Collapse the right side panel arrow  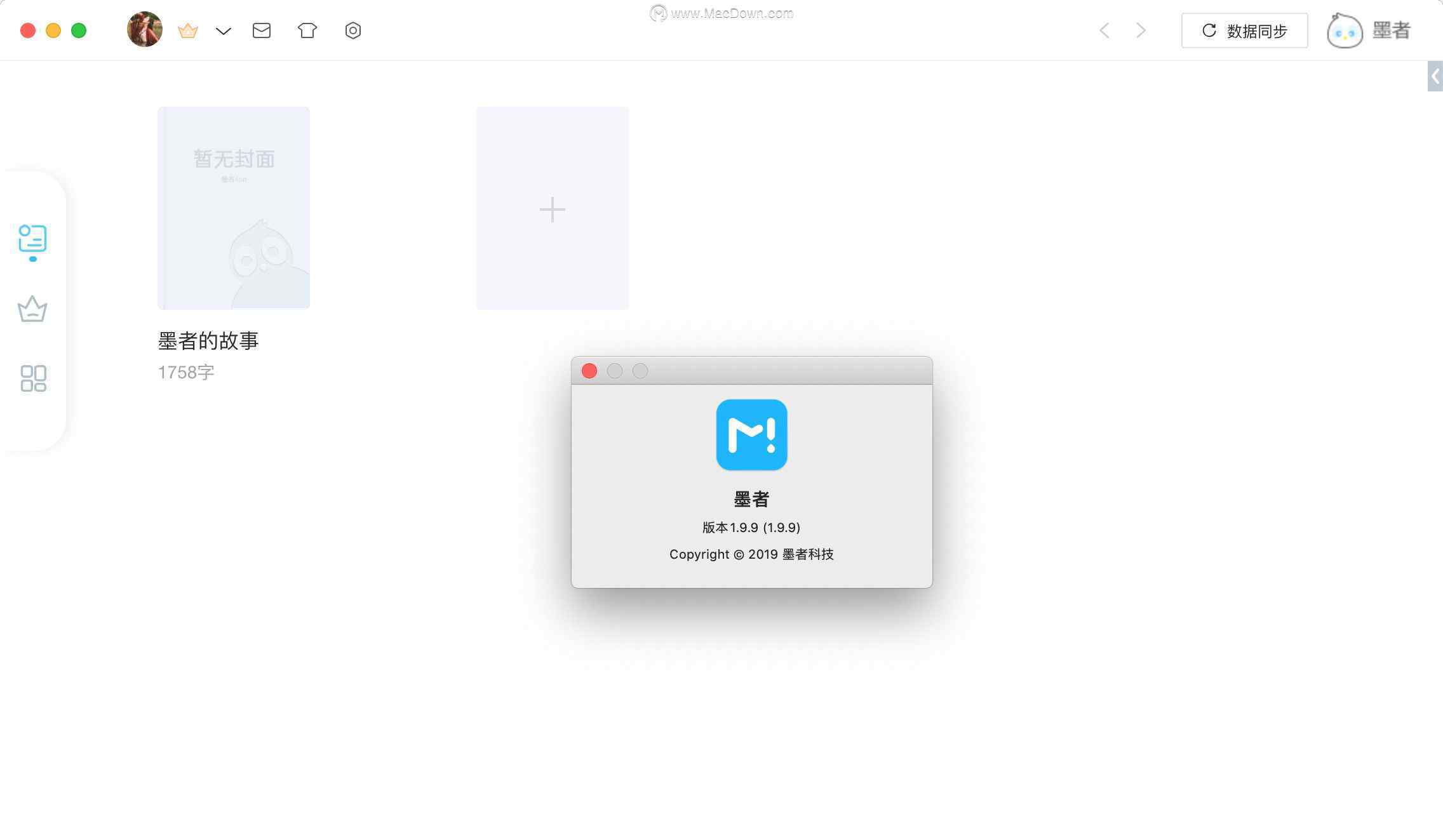click(x=1435, y=77)
